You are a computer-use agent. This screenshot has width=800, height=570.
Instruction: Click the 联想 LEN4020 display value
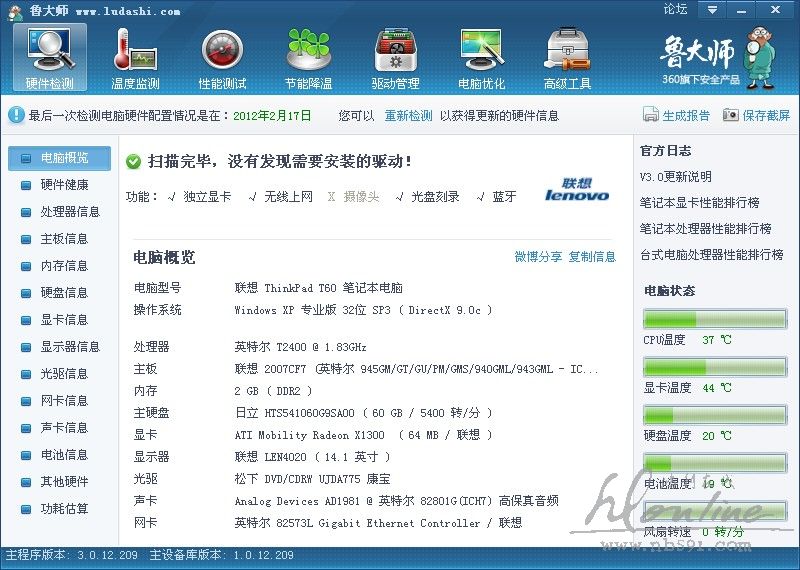tap(312, 457)
